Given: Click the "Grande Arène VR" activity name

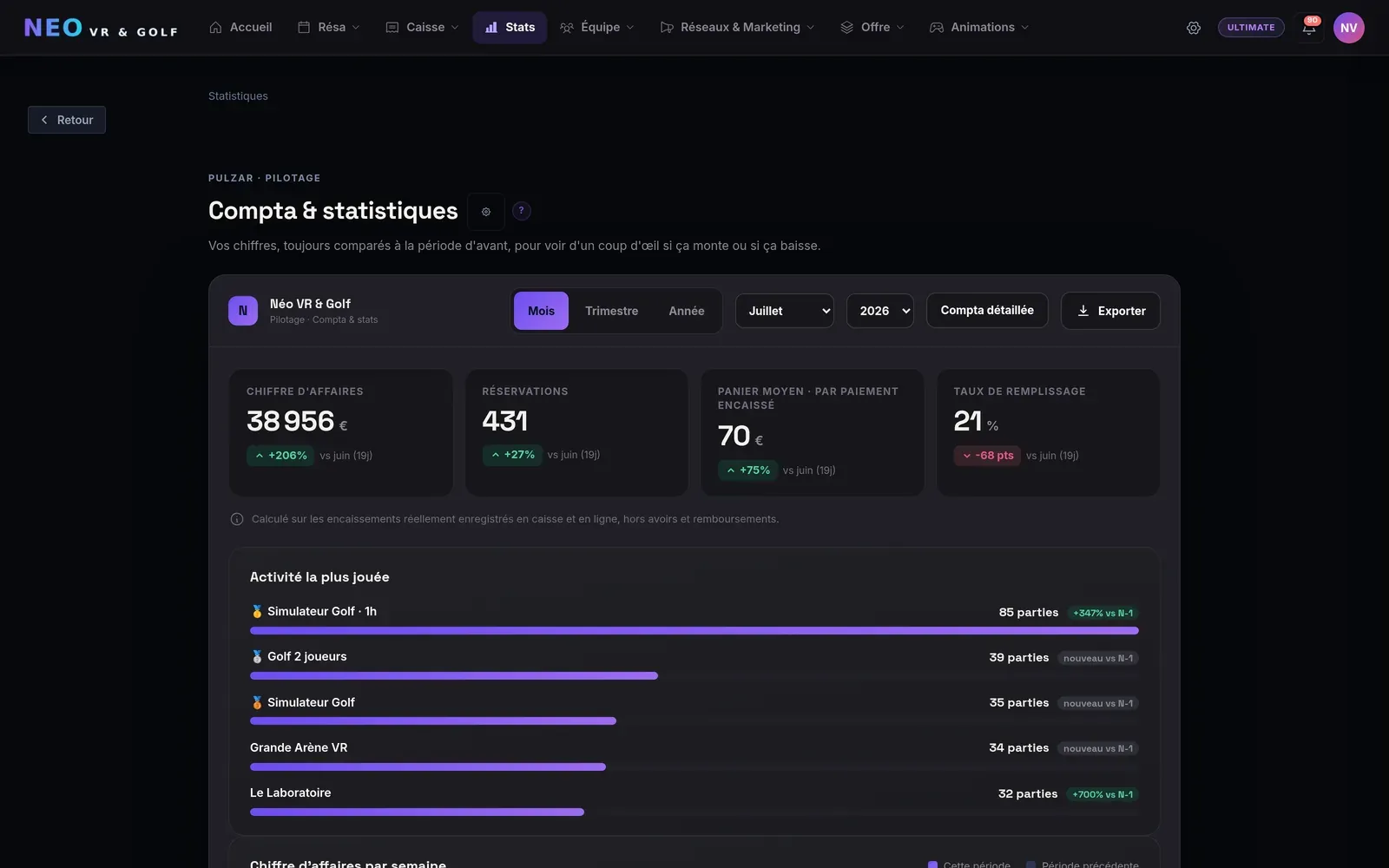Looking at the screenshot, I should pos(299,747).
